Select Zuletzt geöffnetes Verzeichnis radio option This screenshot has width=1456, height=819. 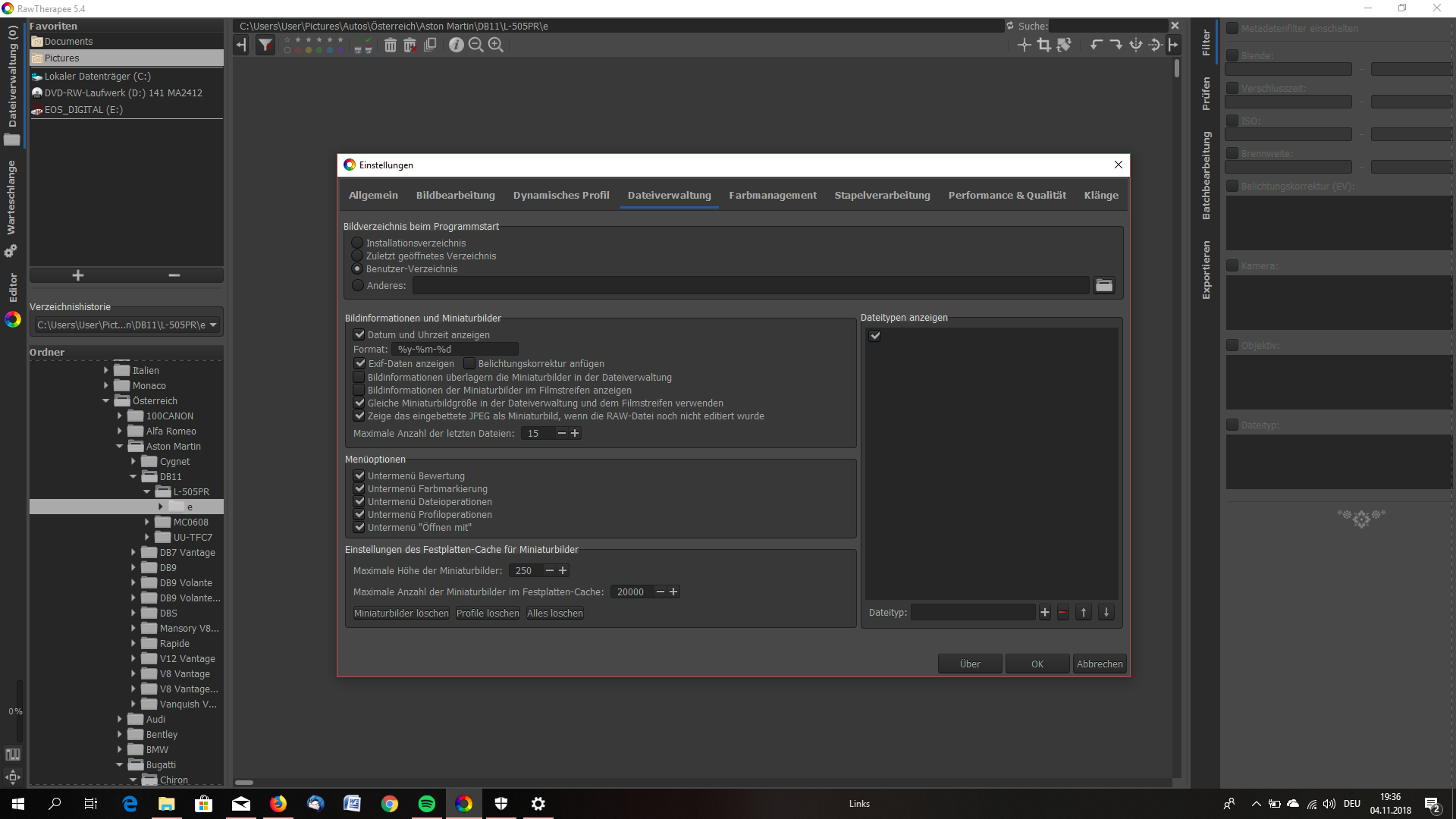tap(357, 256)
